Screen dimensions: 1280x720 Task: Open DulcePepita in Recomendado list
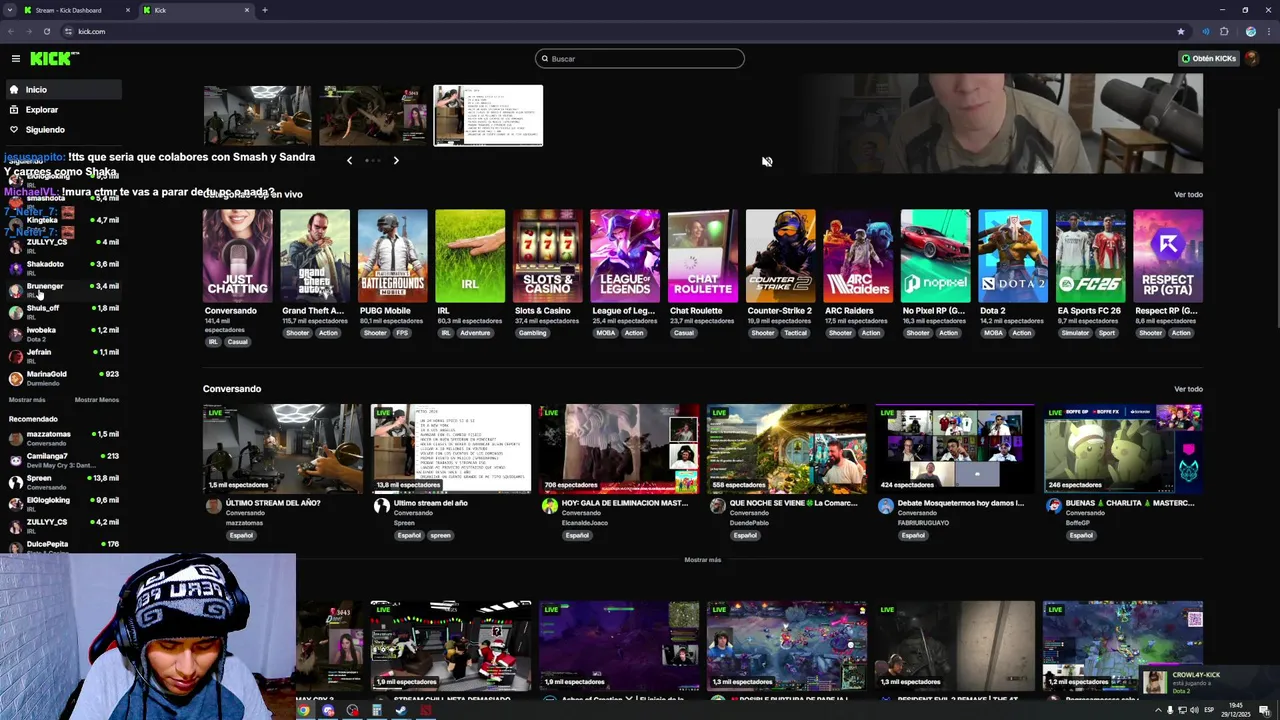click(x=63, y=547)
